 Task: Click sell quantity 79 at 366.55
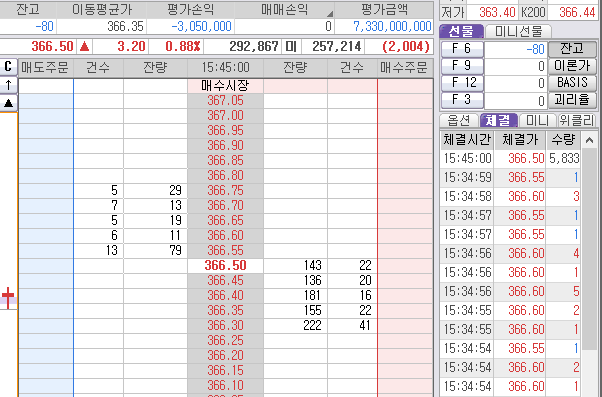click(175, 250)
